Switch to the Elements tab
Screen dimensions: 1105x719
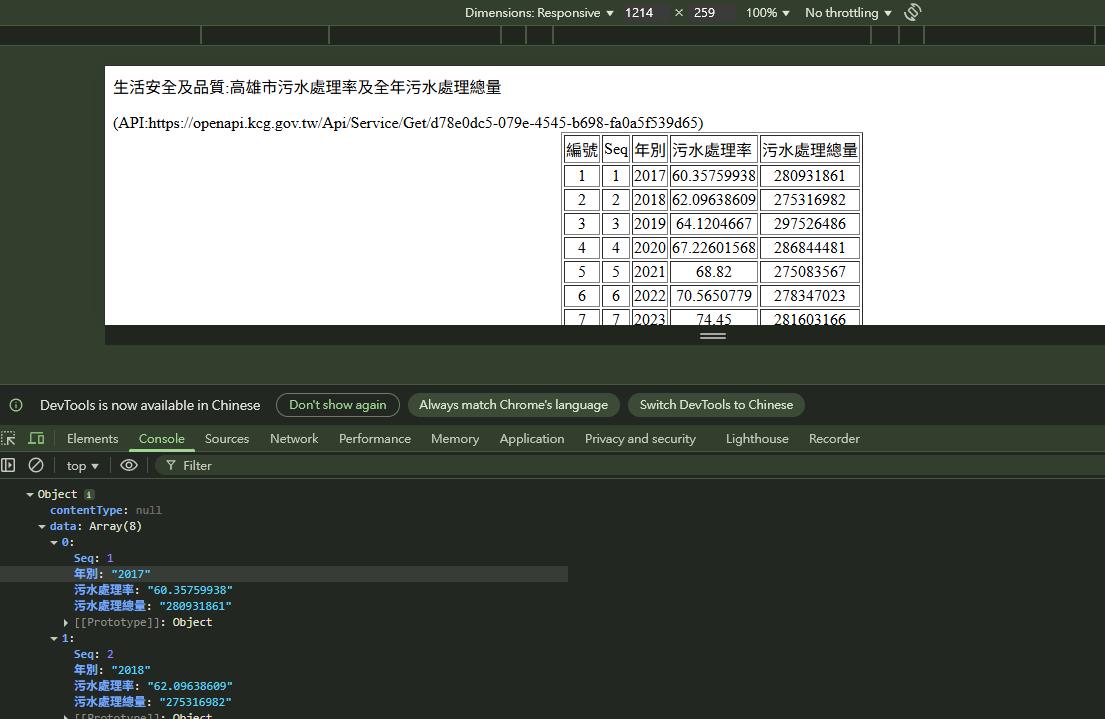92,438
